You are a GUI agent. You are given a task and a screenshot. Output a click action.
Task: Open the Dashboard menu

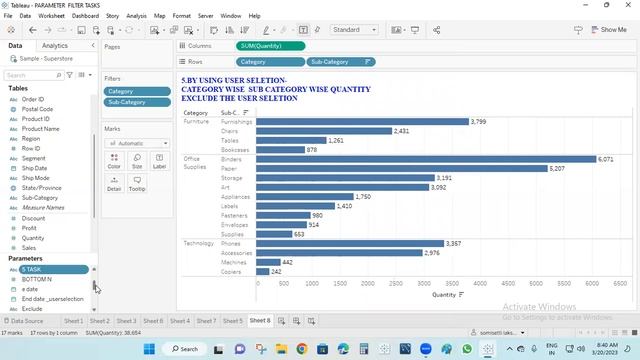click(x=85, y=16)
